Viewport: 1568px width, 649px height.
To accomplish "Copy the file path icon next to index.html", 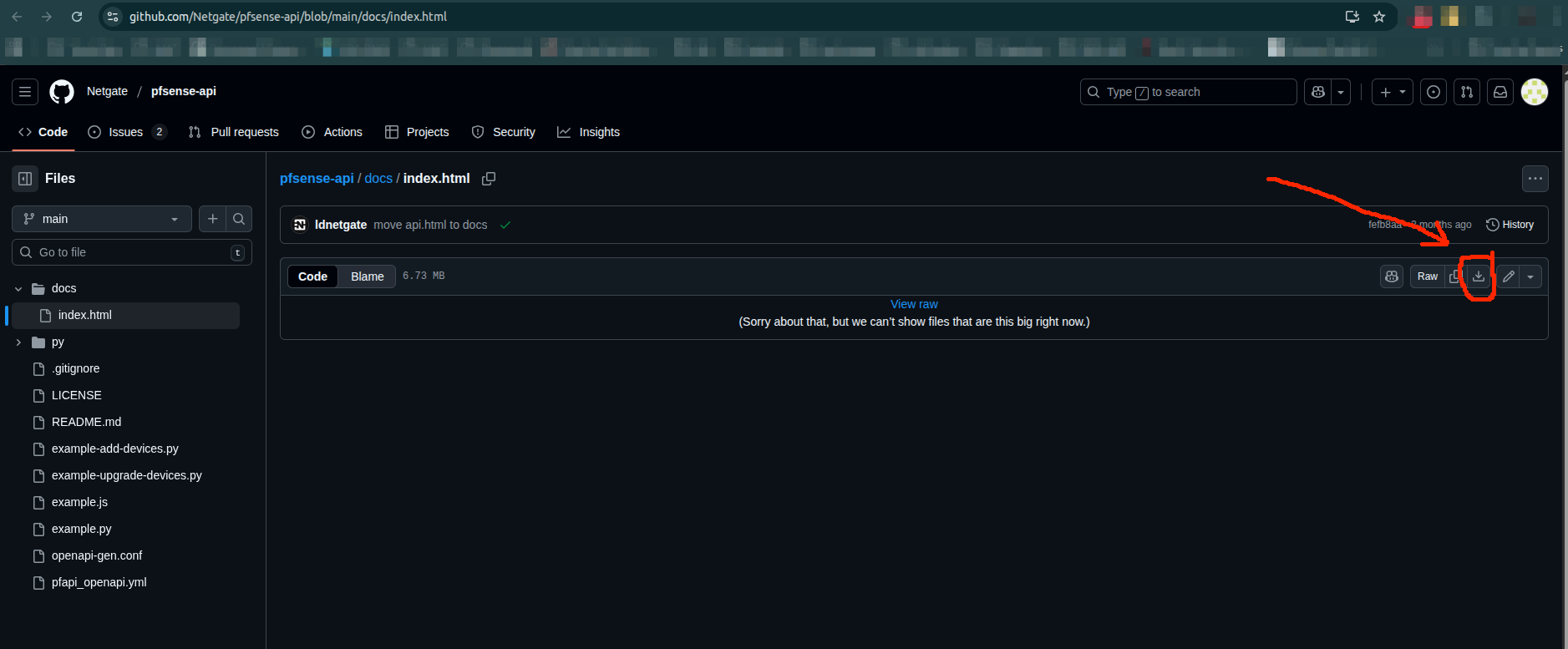I will click(x=489, y=179).
